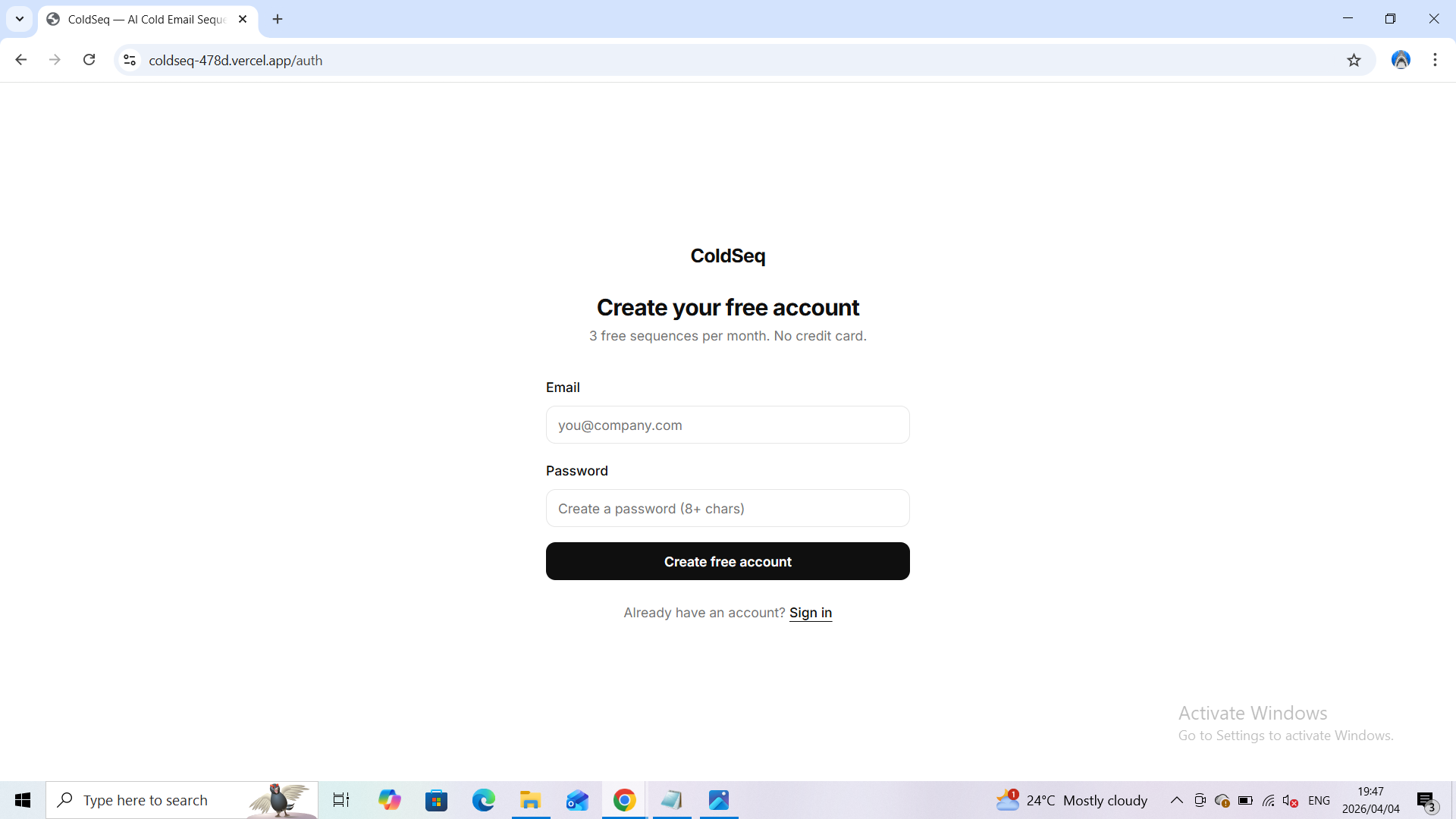Follow the Sign in link

coord(810,612)
